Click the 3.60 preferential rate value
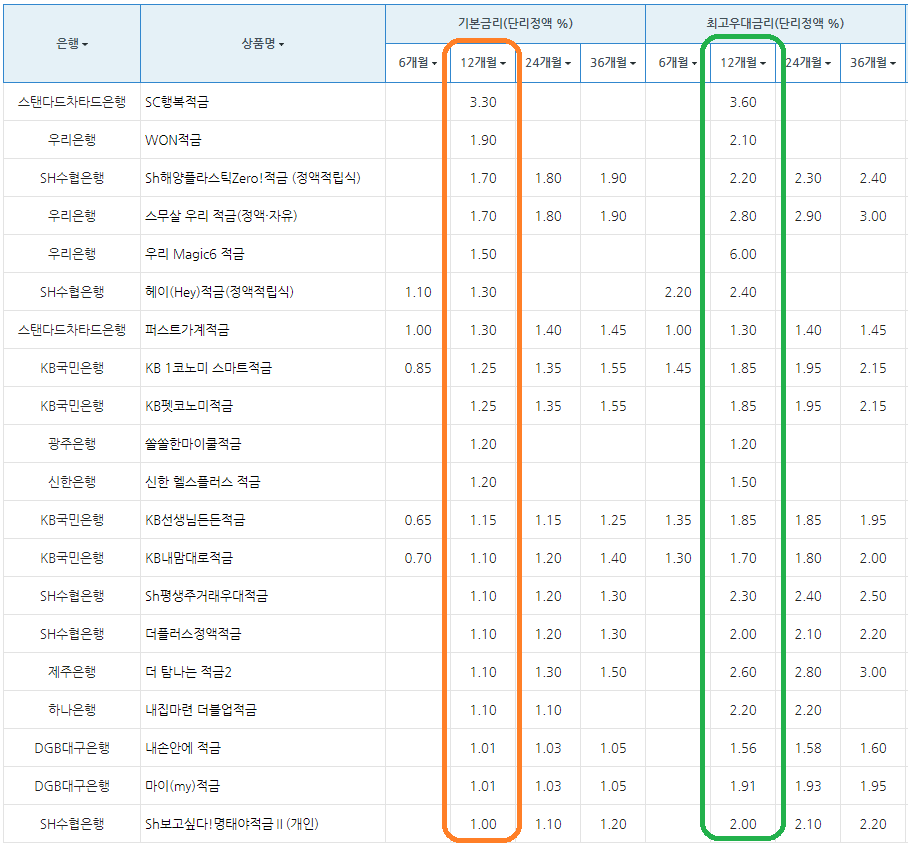The width and height of the screenshot is (908, 843). [743, 102]
